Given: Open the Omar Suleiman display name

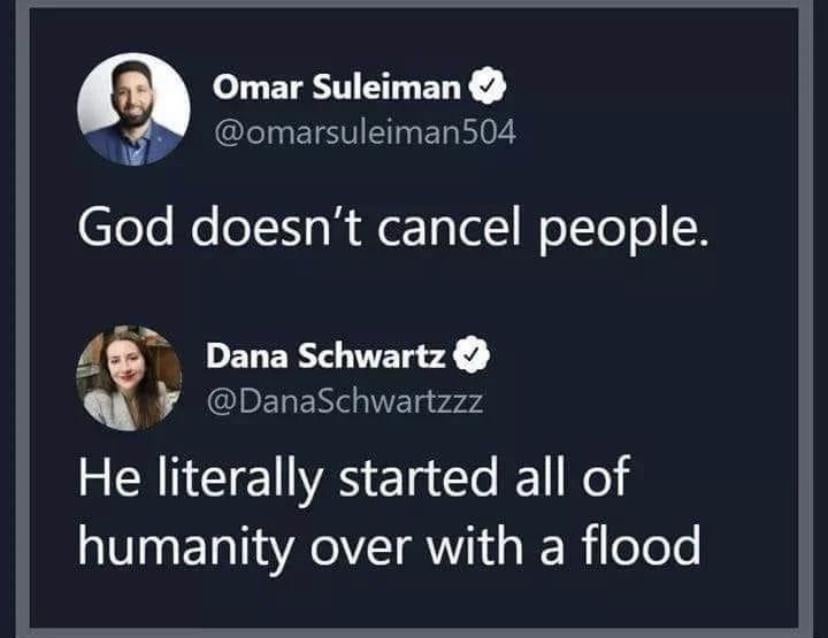Looking at the screenshot, I should pos(337,87).
